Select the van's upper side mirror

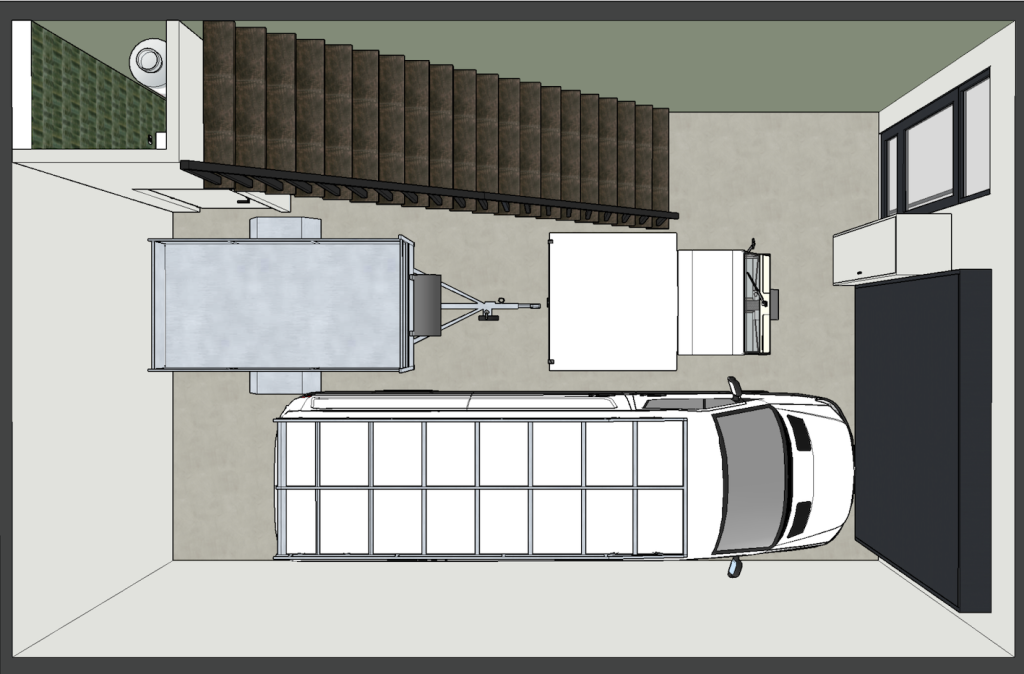tap(735, 386)
